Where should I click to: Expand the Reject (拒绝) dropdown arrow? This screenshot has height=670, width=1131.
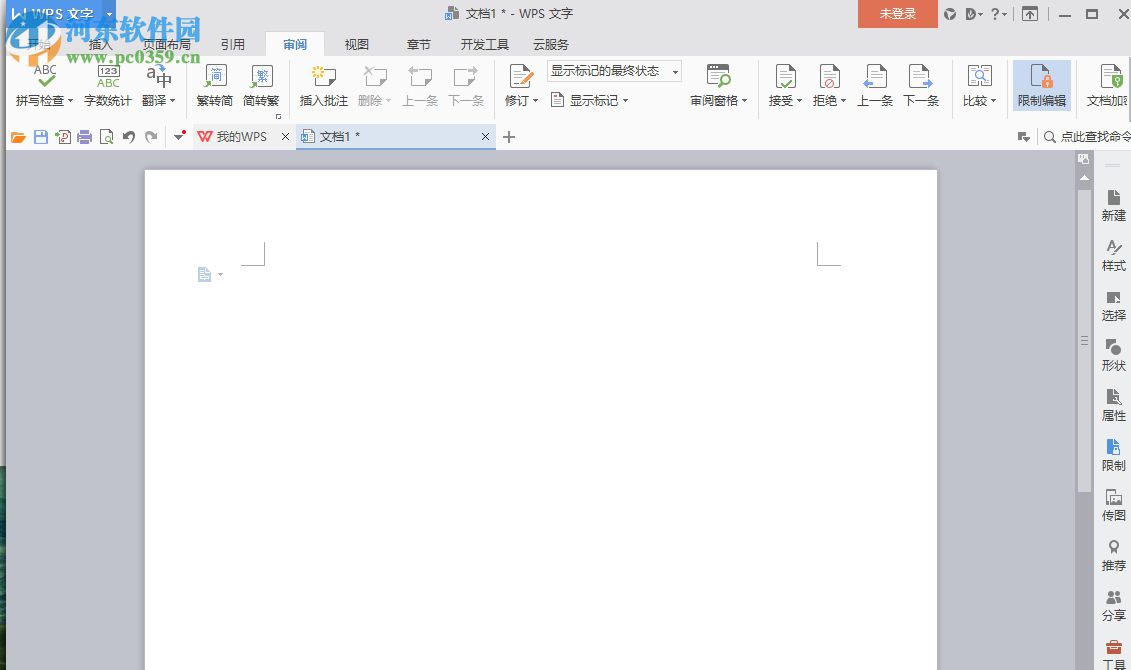[x=843, y=101]
